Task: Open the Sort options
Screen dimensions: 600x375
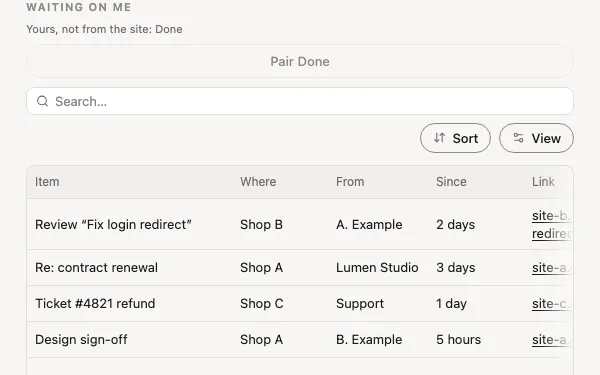Action: pos(455,138)
